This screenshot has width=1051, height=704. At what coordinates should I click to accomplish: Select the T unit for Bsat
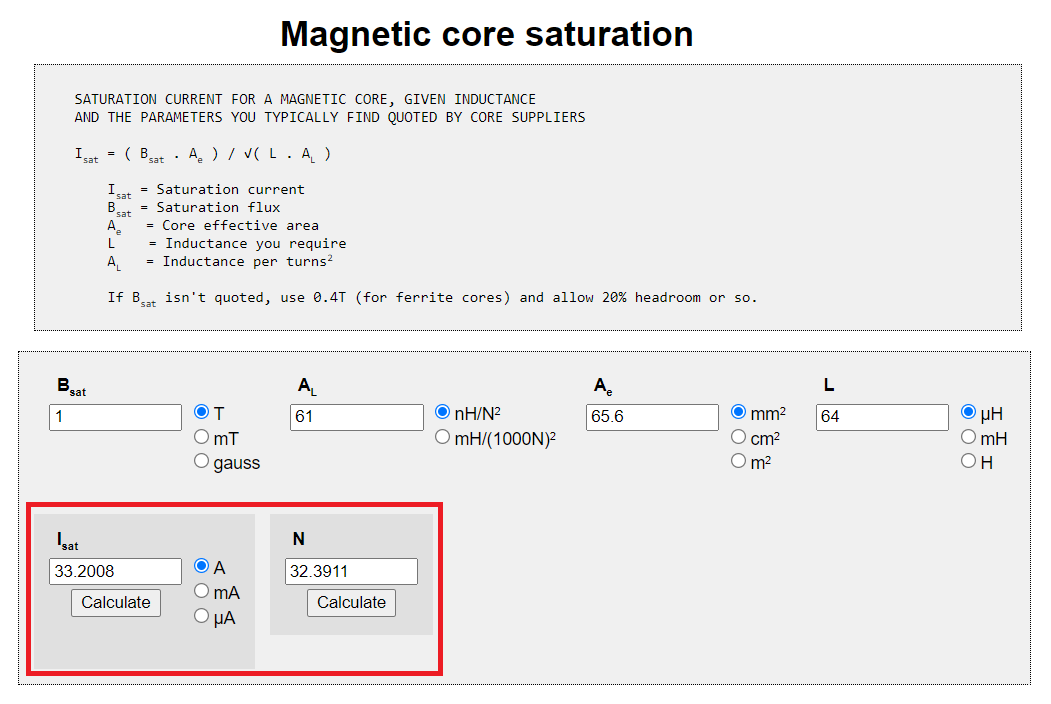(202, 413)
